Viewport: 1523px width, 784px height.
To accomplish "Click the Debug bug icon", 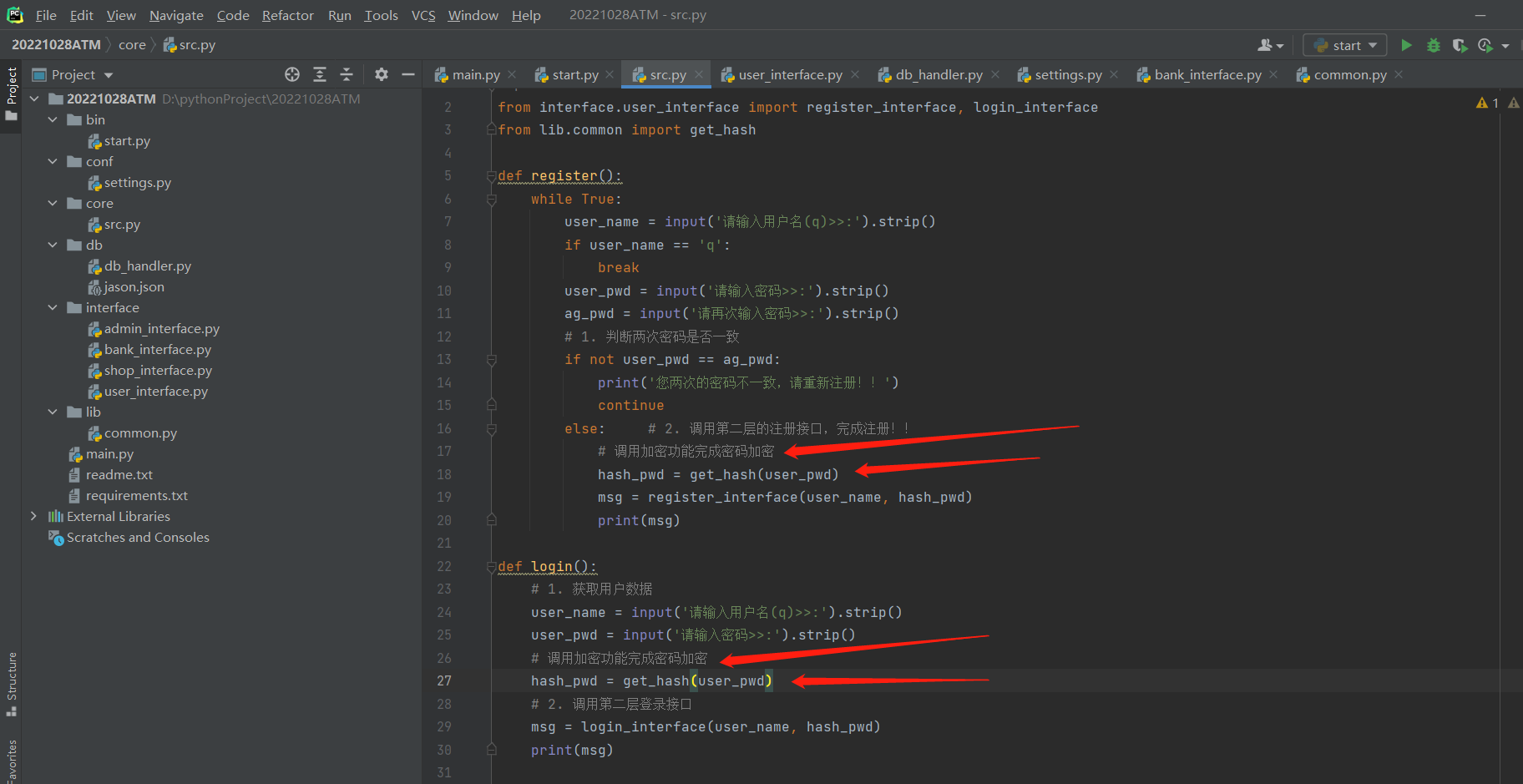I will click(1434, 45).
